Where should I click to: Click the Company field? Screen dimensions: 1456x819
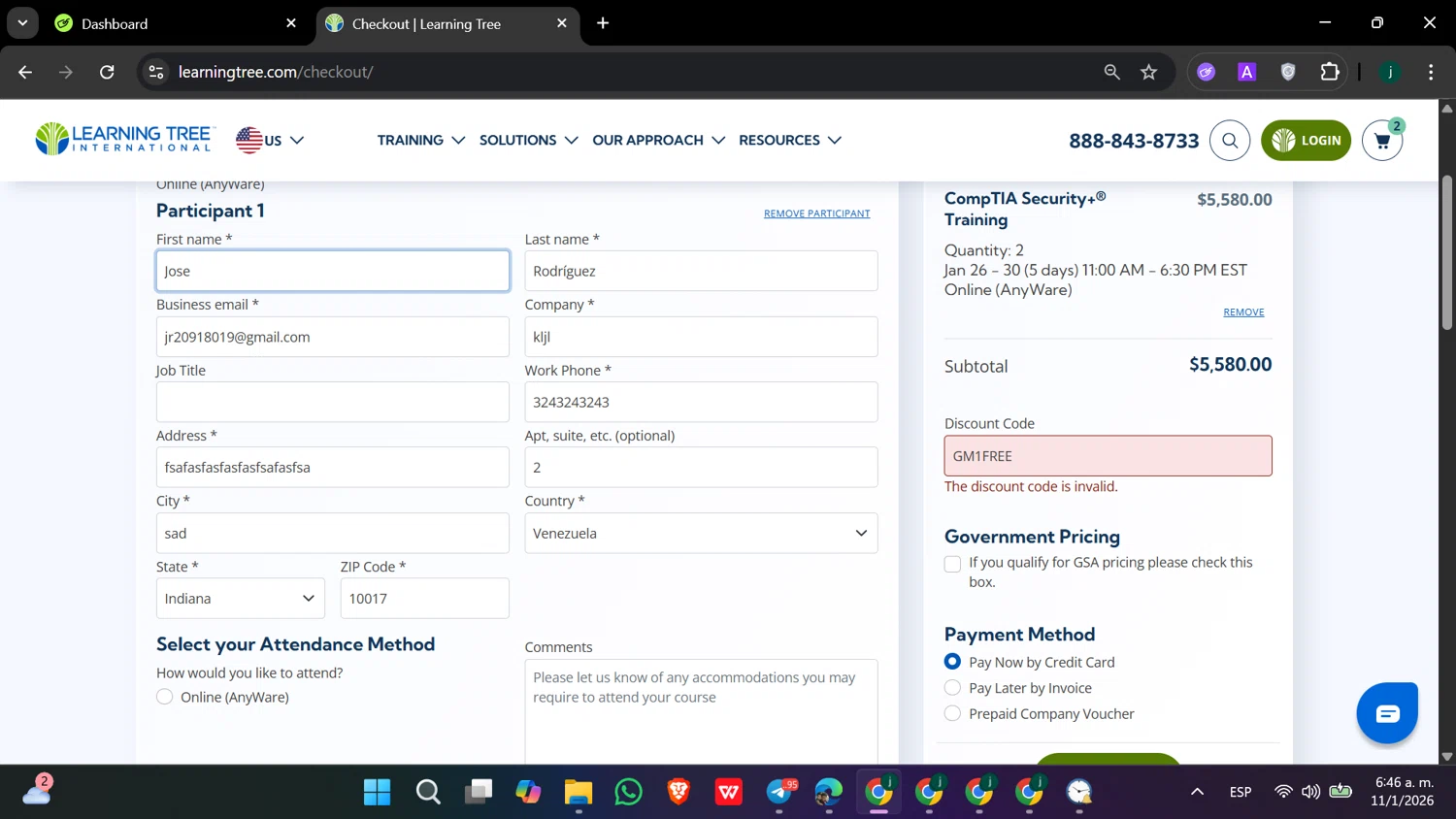coord(701,337)
